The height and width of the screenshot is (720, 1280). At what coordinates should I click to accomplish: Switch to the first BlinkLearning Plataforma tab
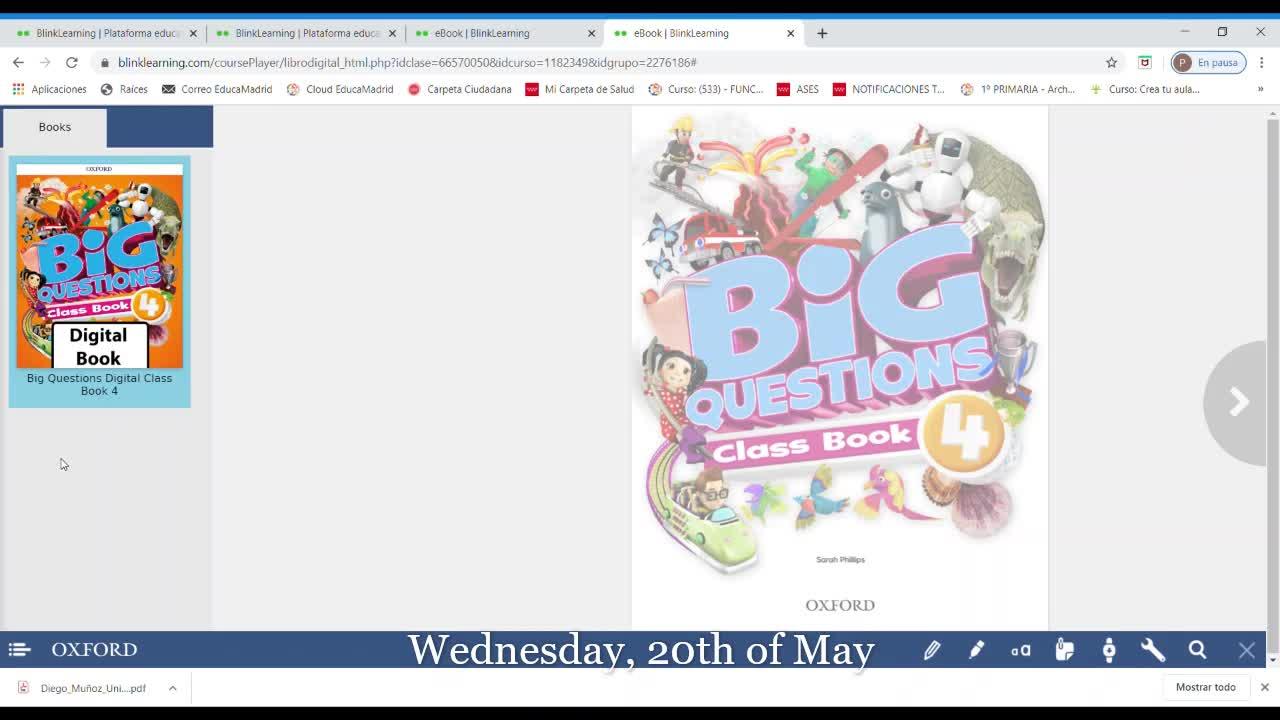tap(100, 33)
